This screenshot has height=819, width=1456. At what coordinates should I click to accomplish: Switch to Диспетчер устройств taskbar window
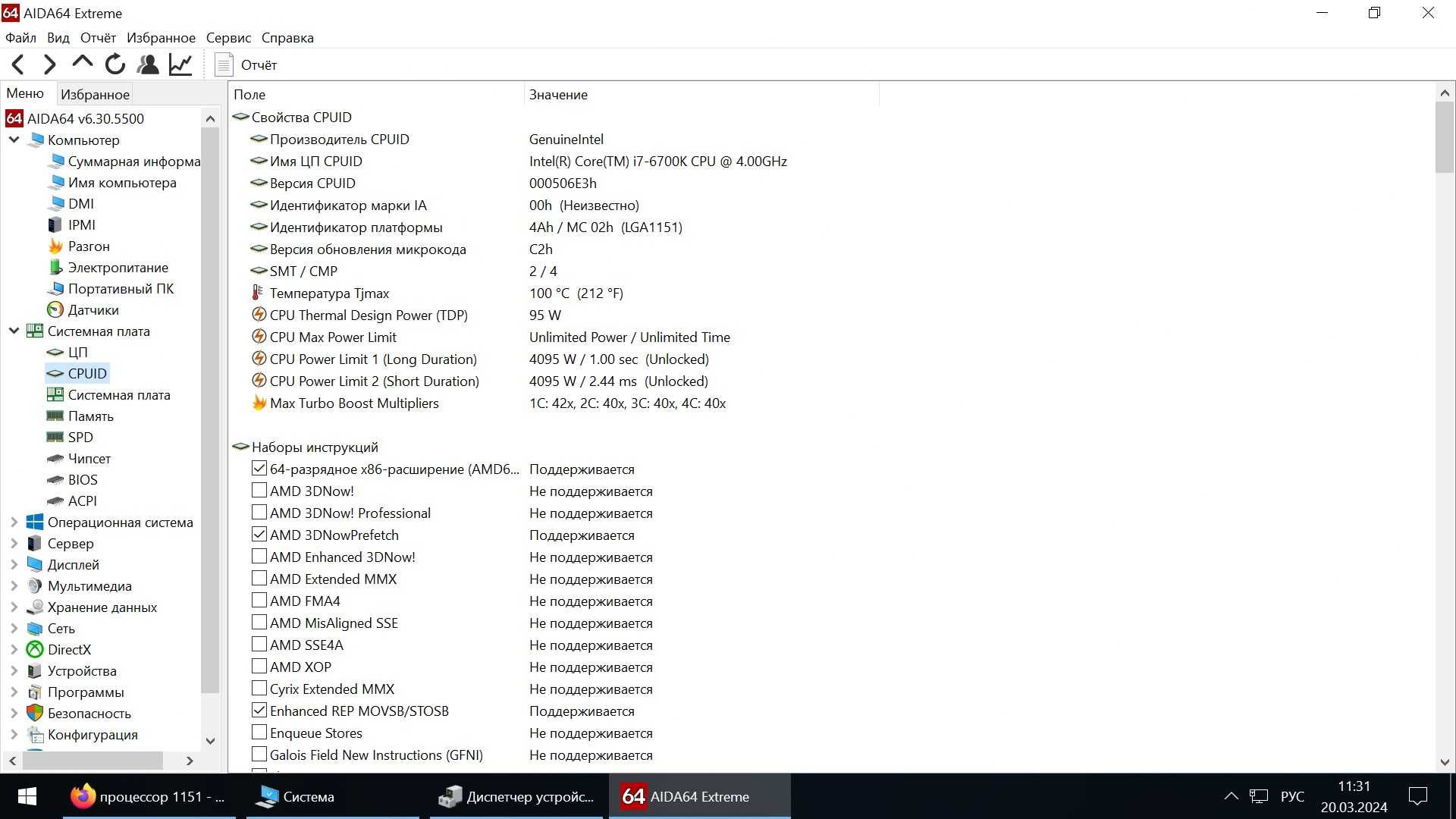point(516,796)
